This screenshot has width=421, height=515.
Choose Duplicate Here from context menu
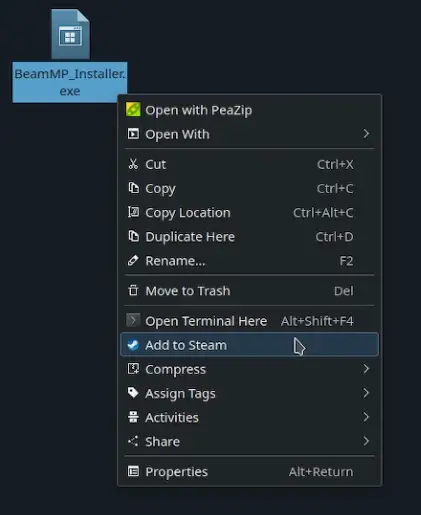point(249,237)
